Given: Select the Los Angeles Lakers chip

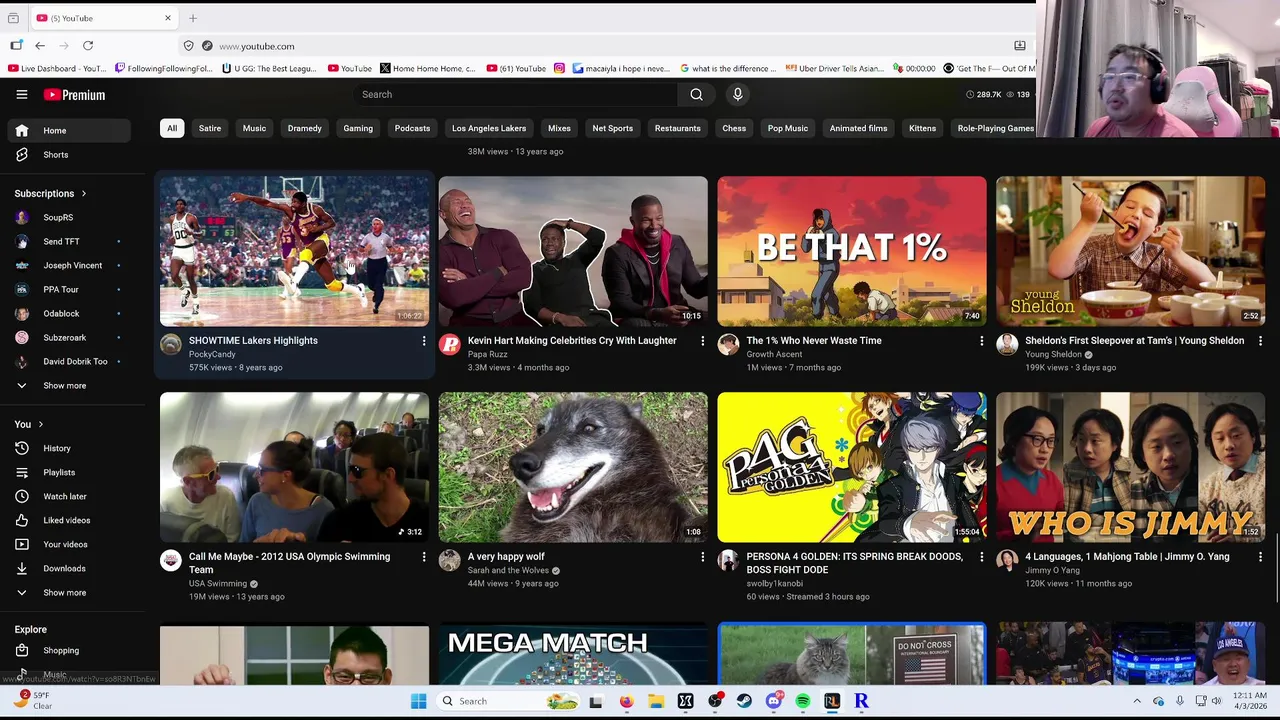Looking at the screenshot, I should tap(489, 128).
